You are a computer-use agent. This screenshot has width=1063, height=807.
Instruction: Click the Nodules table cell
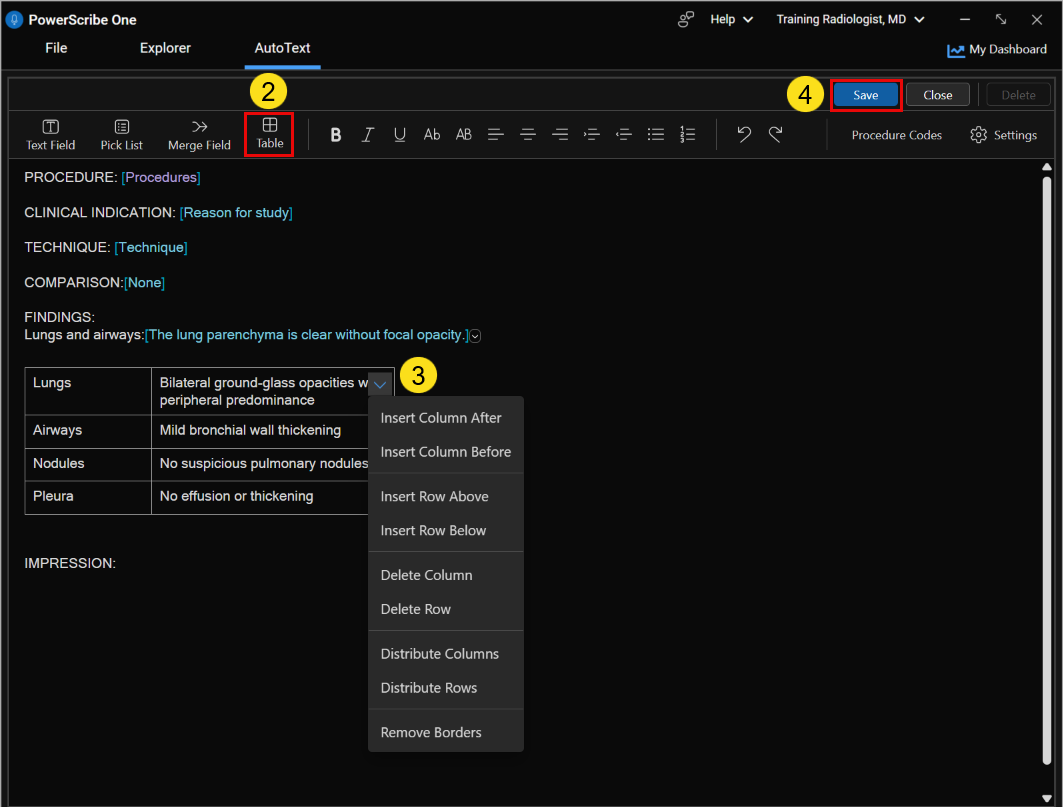click(x=88, y=465)
